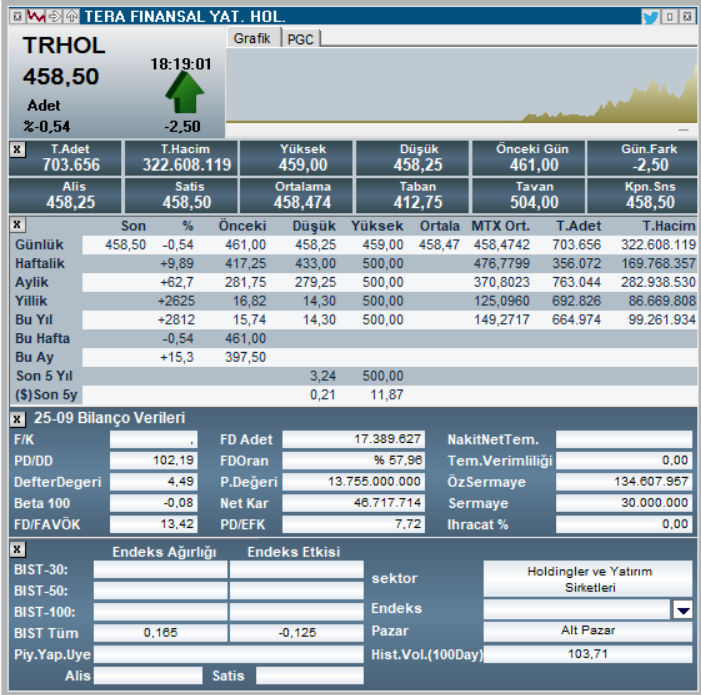Select the ($)Son 5y row label

(x=46, y=395)
